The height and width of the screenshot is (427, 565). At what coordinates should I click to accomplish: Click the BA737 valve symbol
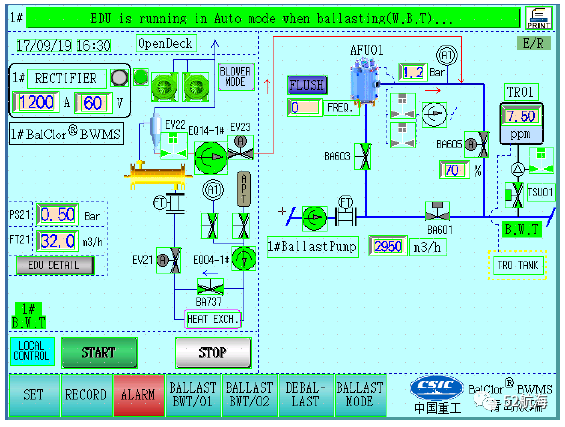point(211,287)
